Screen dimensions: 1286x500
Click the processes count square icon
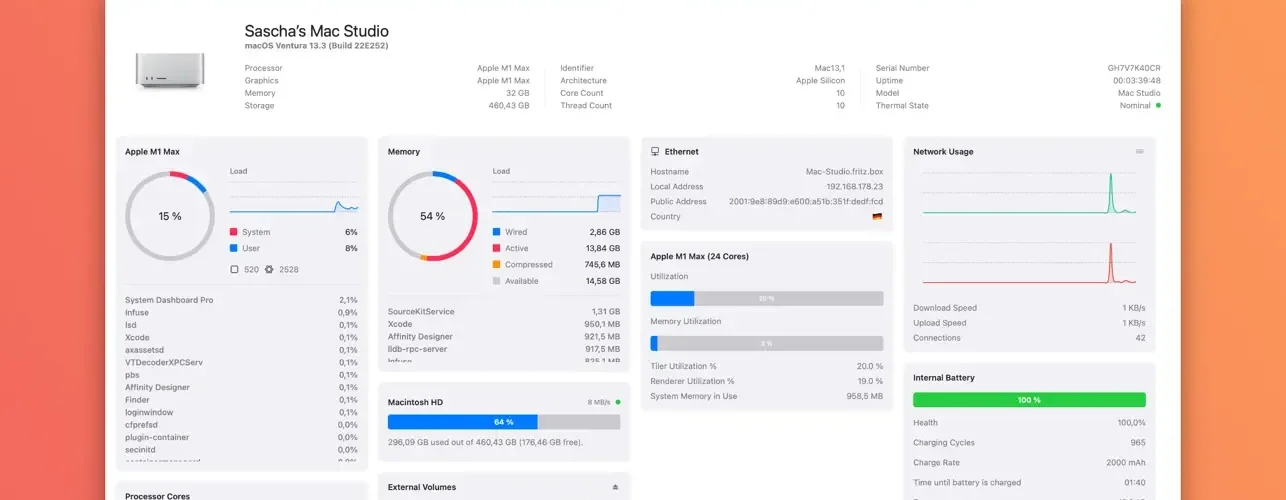tap(234, 269)
